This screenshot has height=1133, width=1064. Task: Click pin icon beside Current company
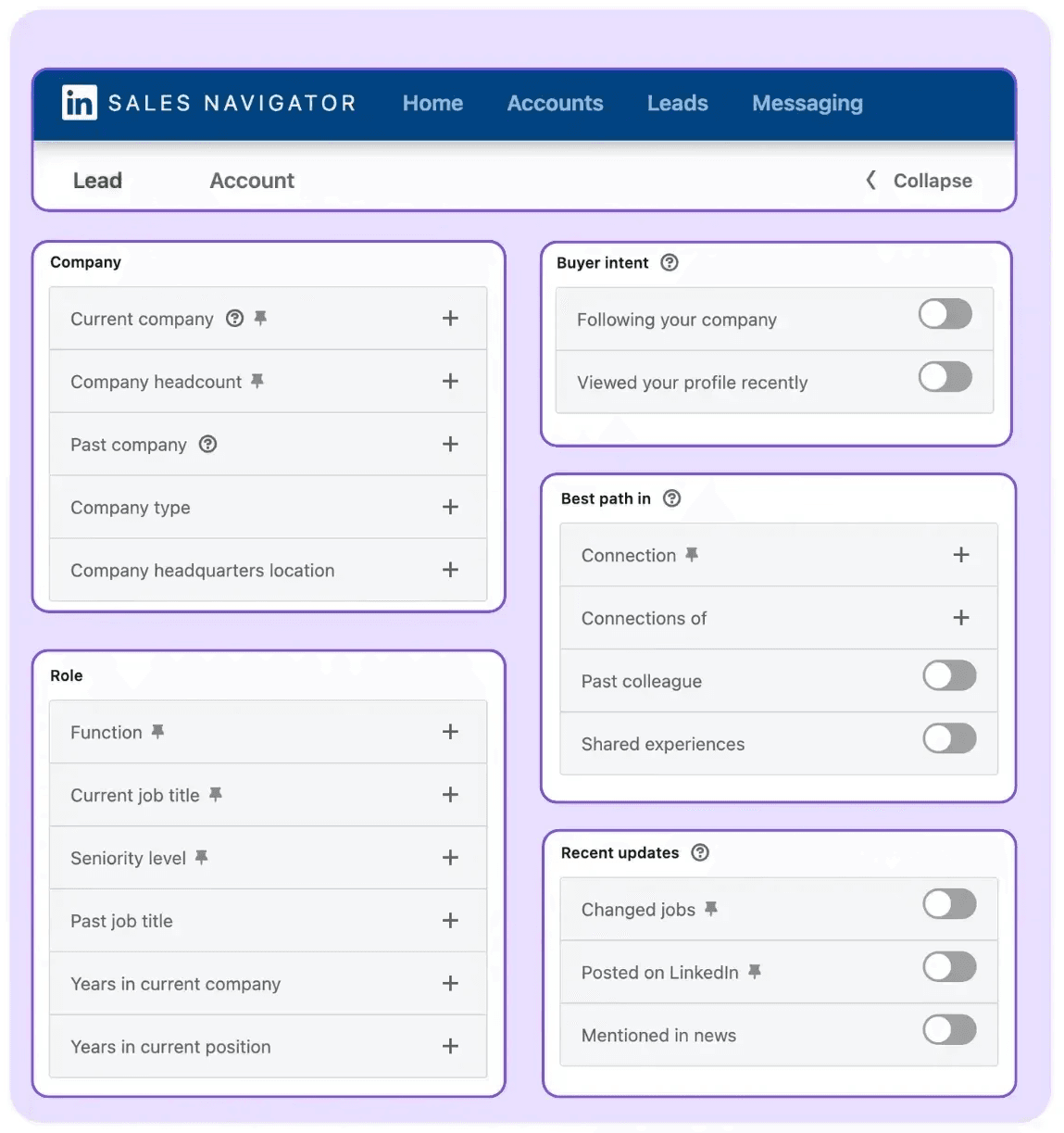click(x=260, y=318)
